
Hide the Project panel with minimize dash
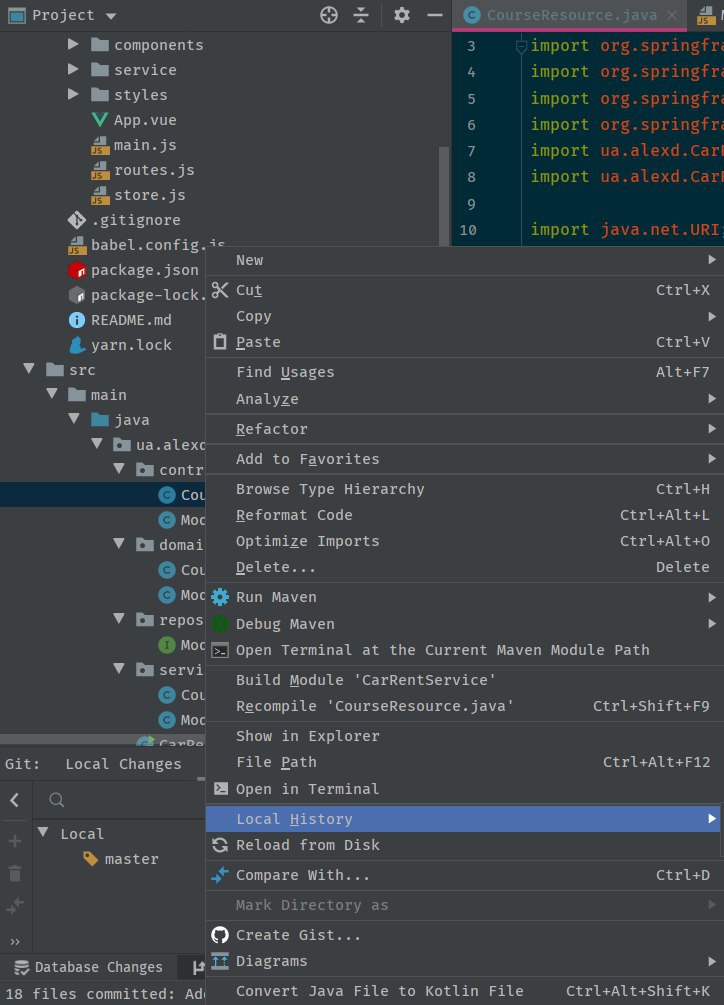pyautogui.click(x=433, y=15)
